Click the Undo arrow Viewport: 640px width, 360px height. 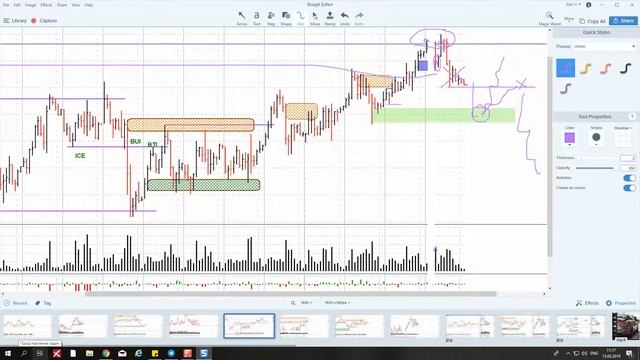(344, 18)
